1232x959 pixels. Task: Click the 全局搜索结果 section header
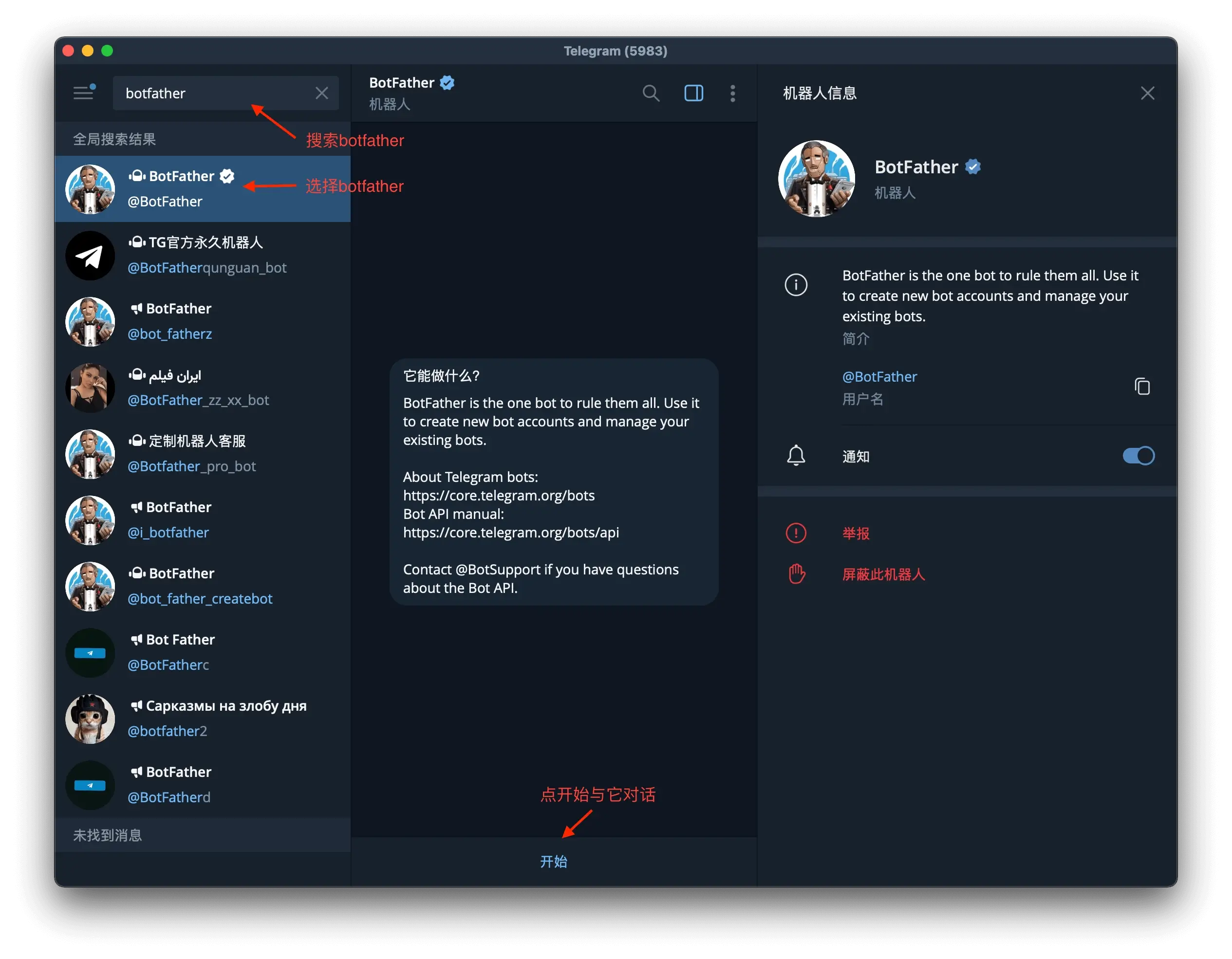[114, 139]
